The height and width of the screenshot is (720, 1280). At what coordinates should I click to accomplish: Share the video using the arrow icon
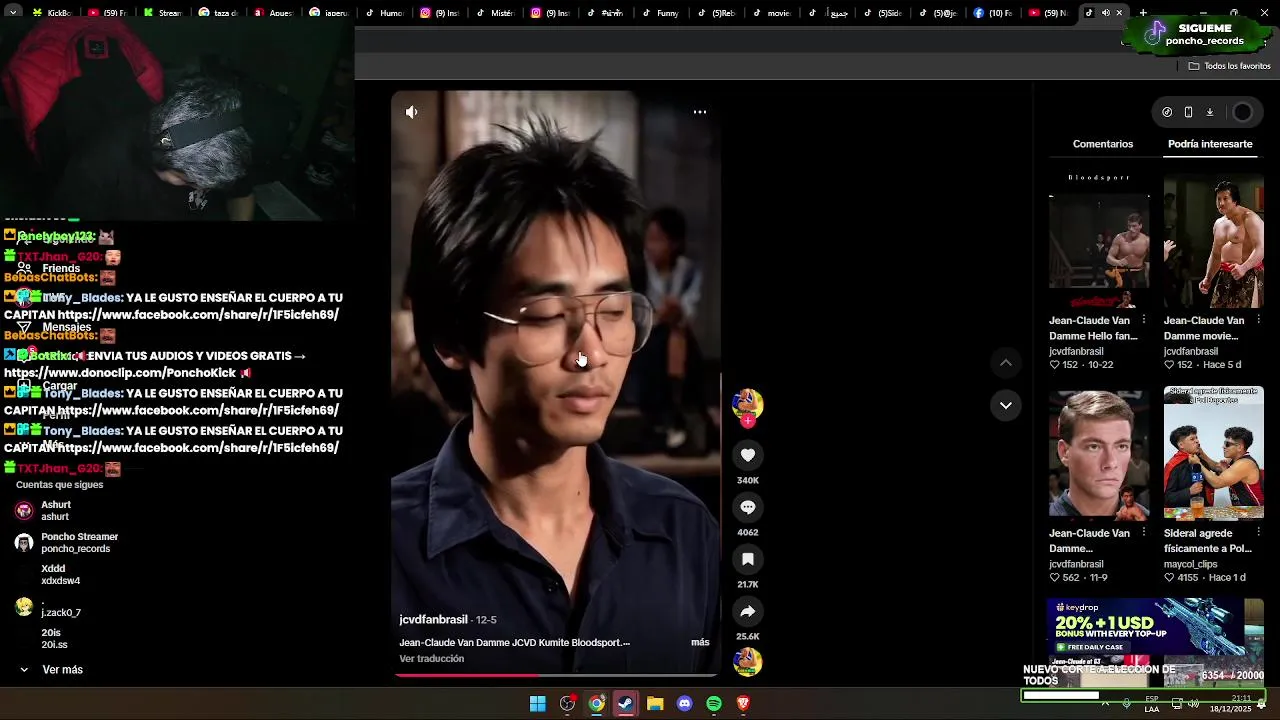pos(748,611)
